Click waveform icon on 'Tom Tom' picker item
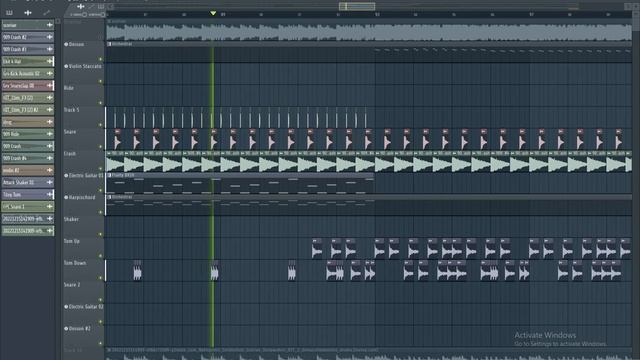This screenshot has width=640, height=360. click(x=50, y=194)
